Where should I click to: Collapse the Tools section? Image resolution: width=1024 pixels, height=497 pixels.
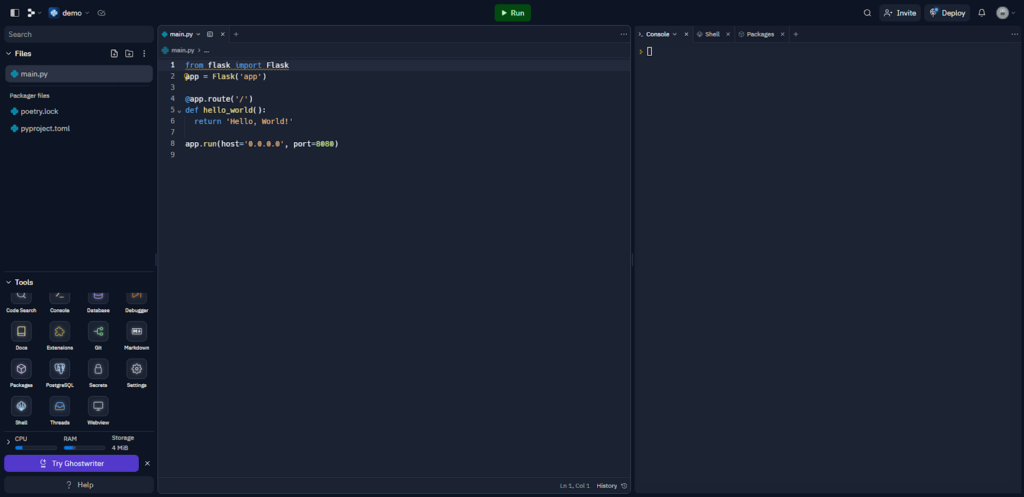point(9,282)
